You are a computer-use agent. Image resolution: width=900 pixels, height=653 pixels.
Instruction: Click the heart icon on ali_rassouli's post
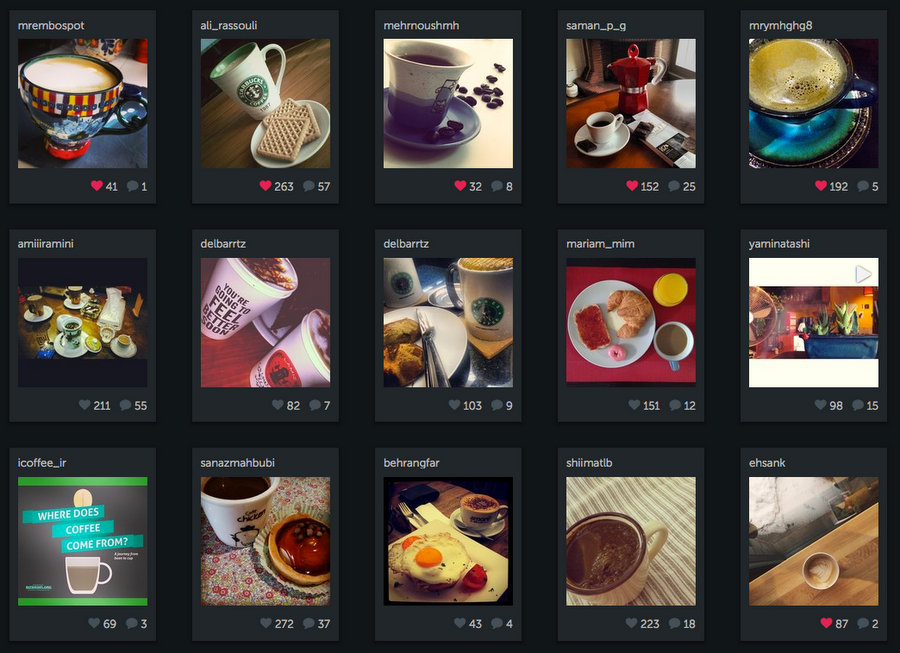point(265,185)
